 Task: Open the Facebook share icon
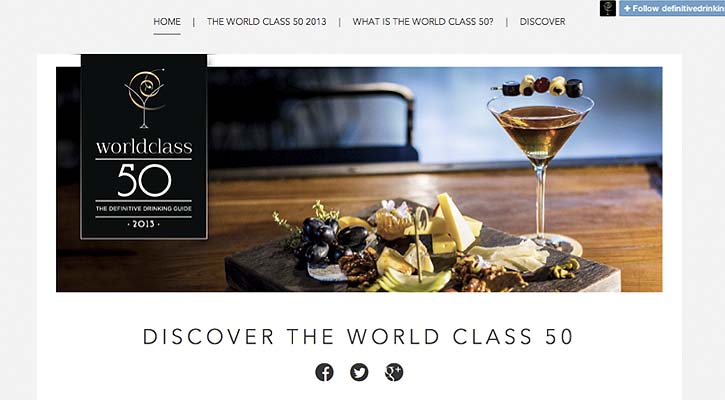pyautogui.click(x=324, y=372)
